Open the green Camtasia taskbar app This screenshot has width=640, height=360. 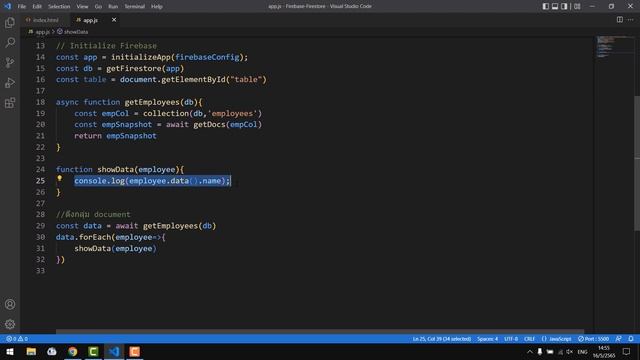coord(93,351)
